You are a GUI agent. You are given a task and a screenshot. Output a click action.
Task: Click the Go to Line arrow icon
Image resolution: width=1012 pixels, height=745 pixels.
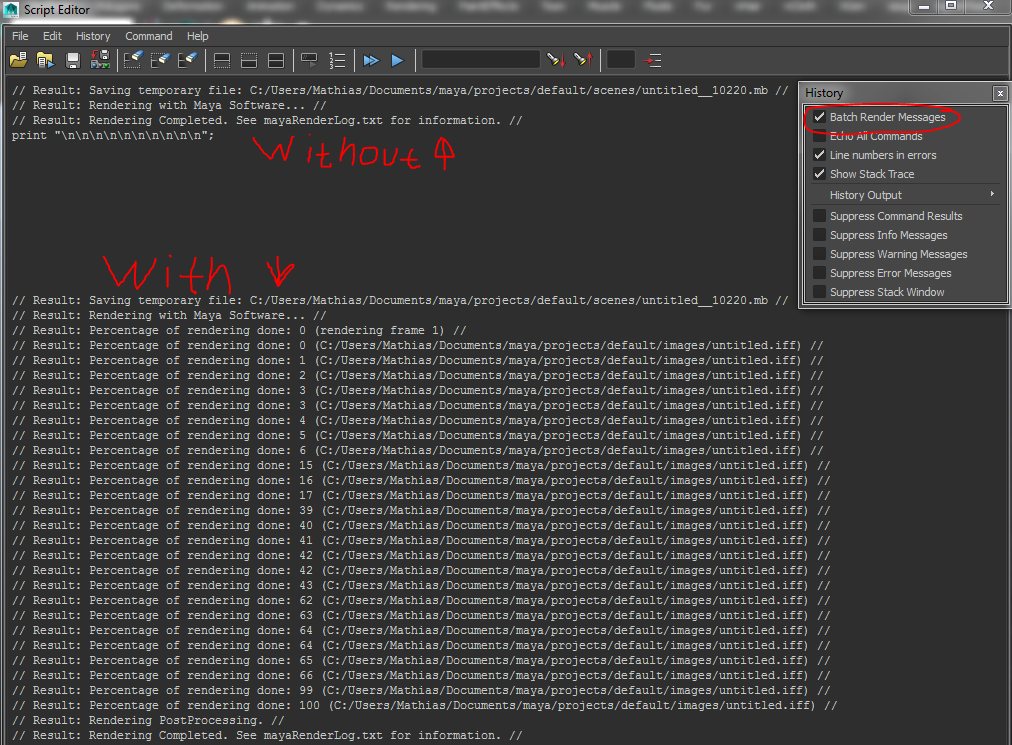653,61
